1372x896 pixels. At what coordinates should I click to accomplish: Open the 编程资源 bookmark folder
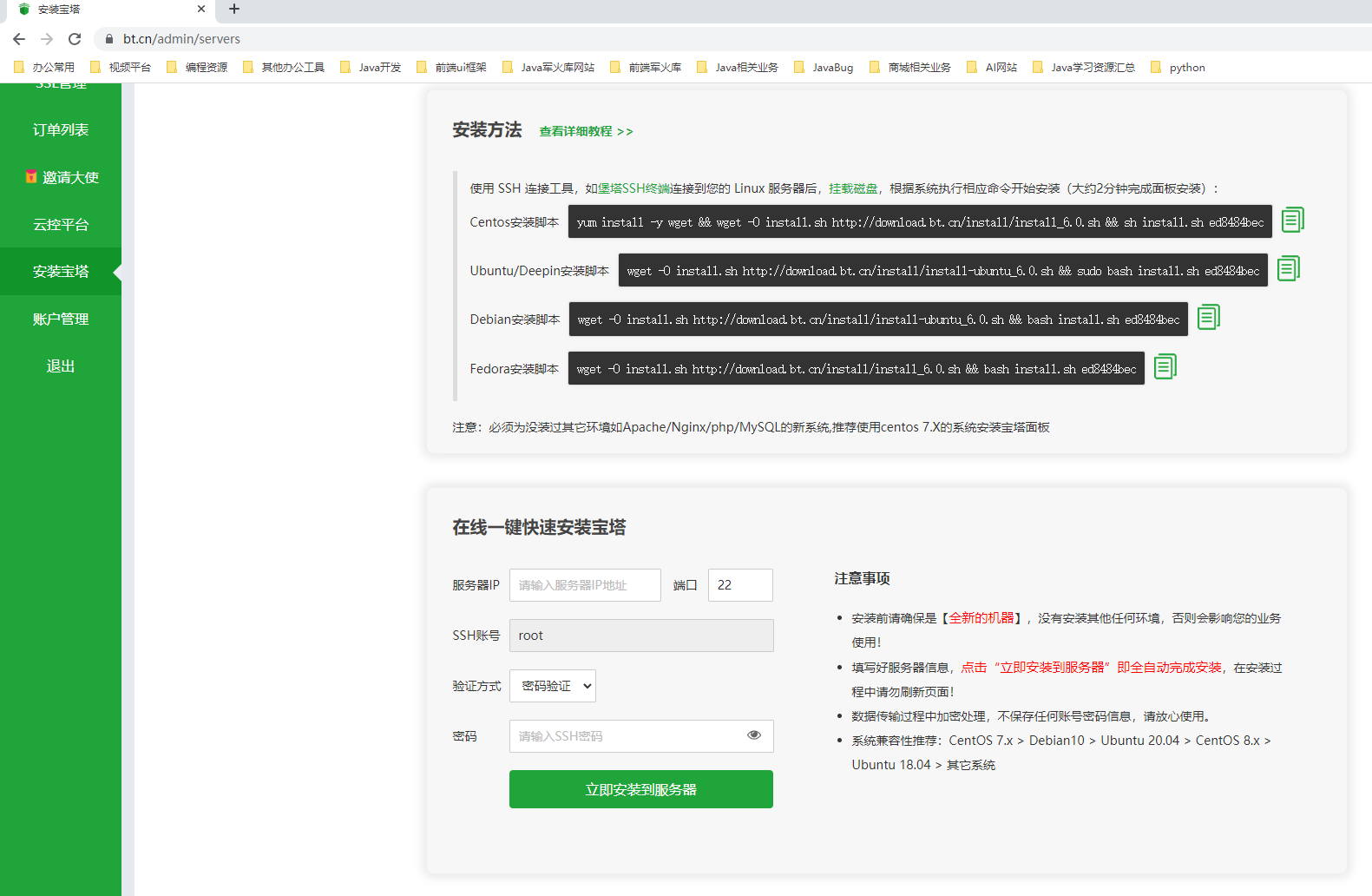[197, 67]
